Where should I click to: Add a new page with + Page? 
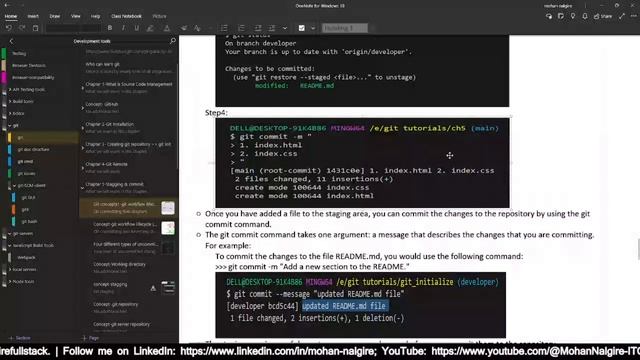pyautogui.click(x=90, y=338)
